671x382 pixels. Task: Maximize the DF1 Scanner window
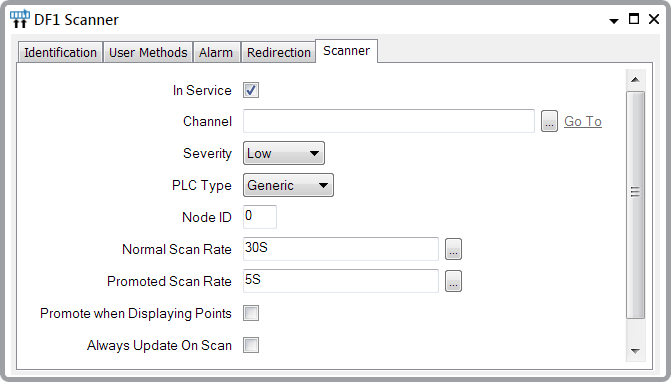(634, 19)
